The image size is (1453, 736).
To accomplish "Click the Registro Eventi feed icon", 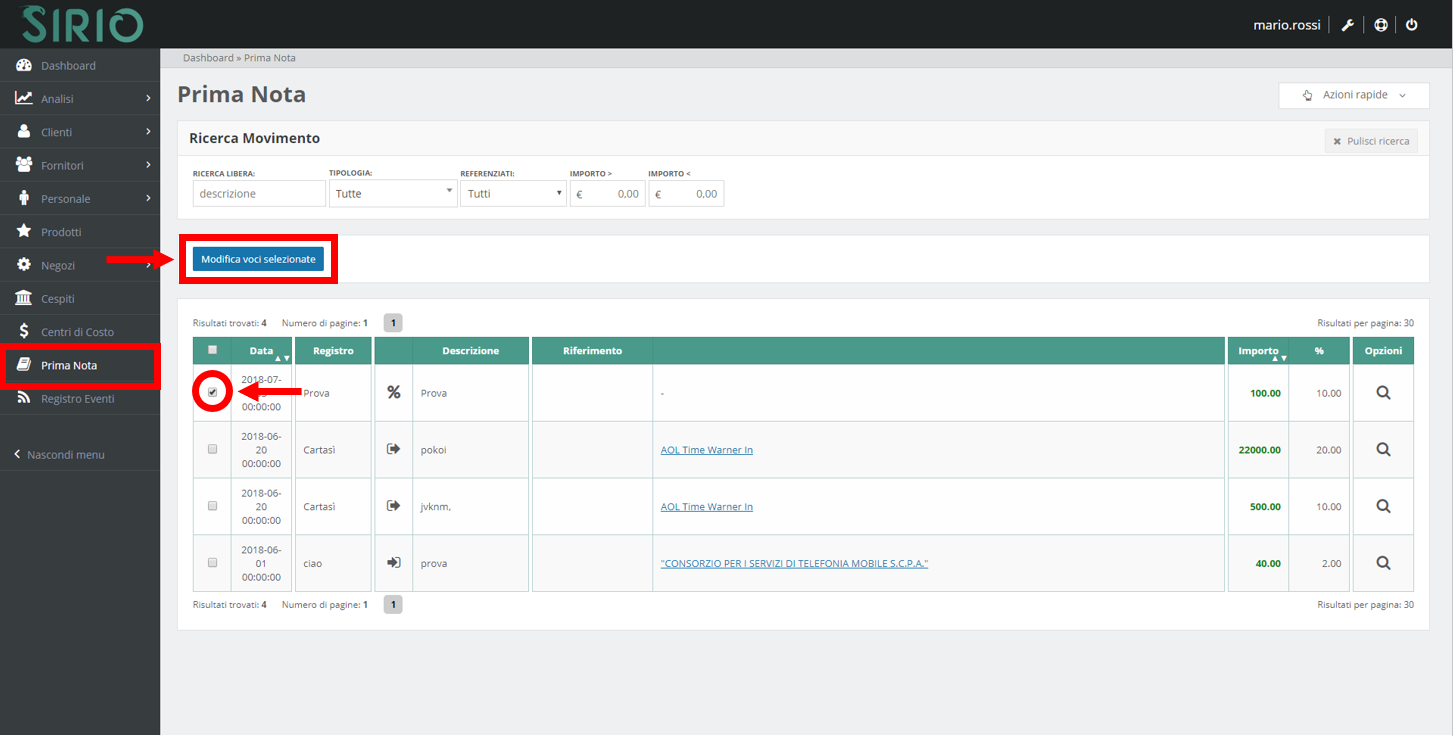I will tap(24, 399).
